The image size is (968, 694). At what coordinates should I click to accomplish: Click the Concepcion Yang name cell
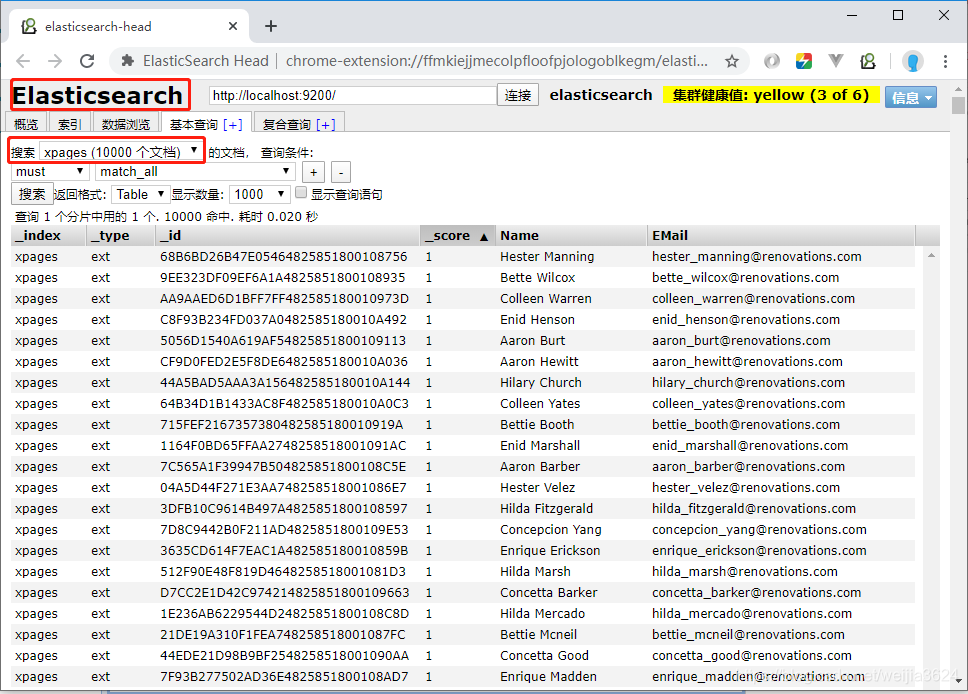click(x=551, y=529)
